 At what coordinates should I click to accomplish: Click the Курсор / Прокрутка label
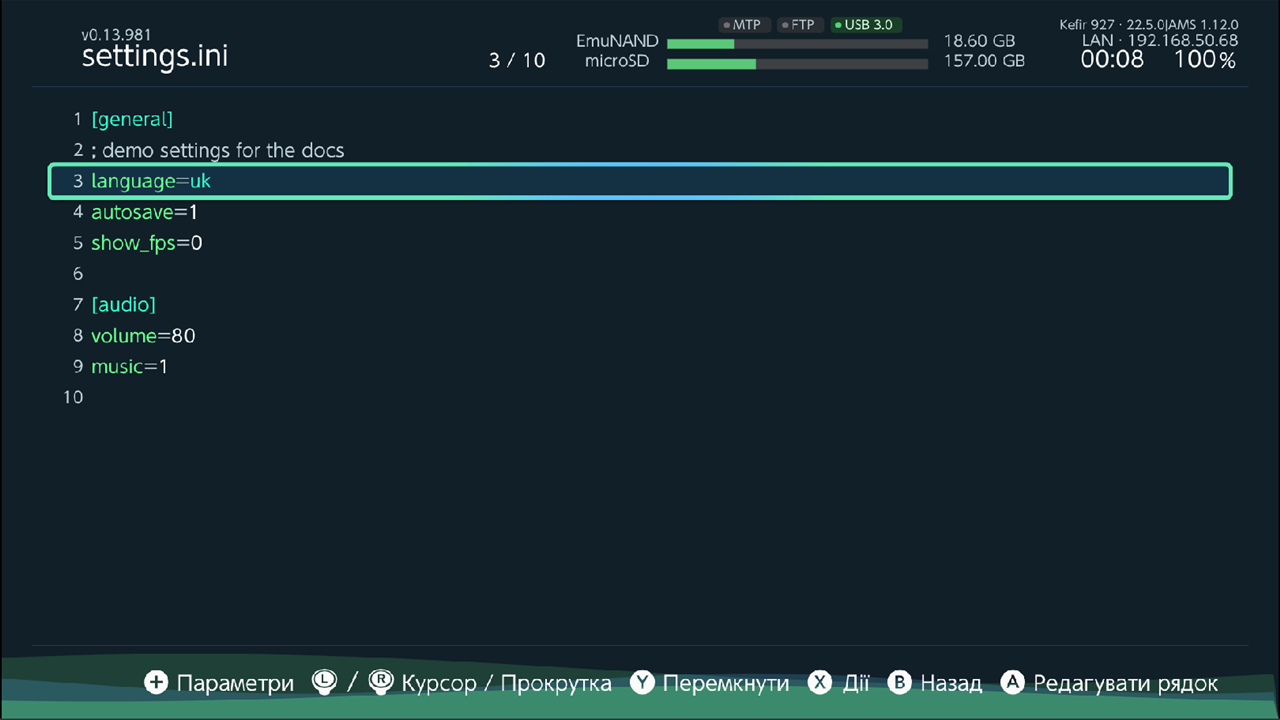(506, 684)
